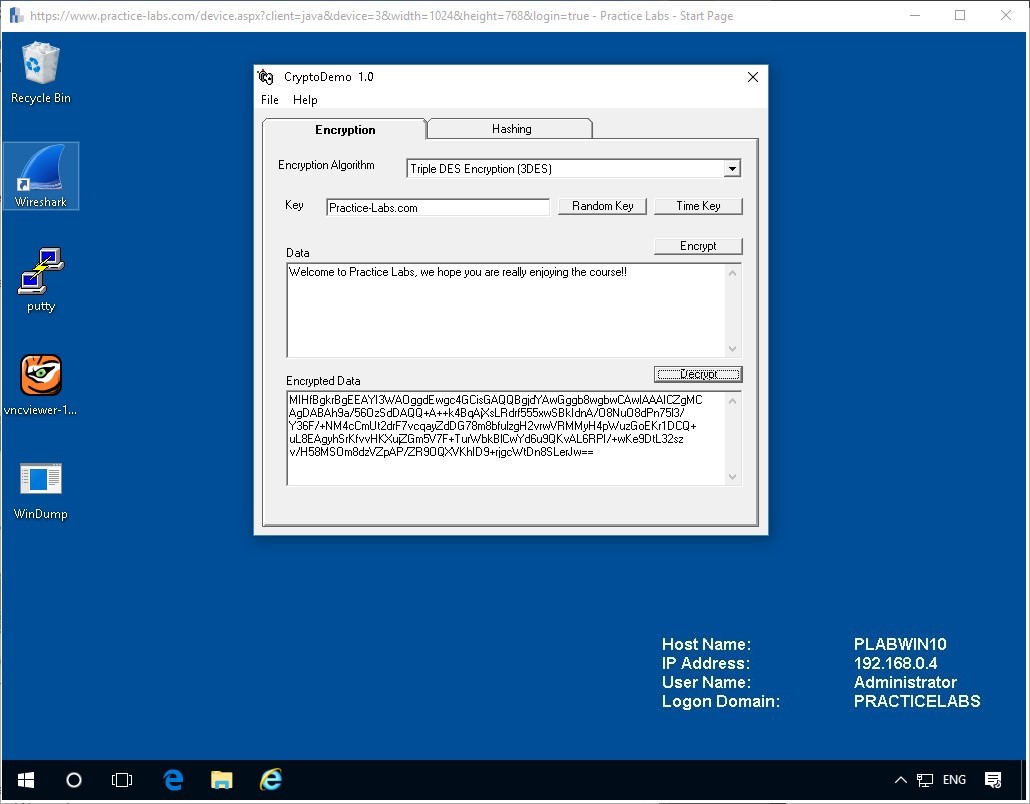Click inside the Key input field
Image resolution: width=1030 pixels, height=804 pixels.
point(437,206)
